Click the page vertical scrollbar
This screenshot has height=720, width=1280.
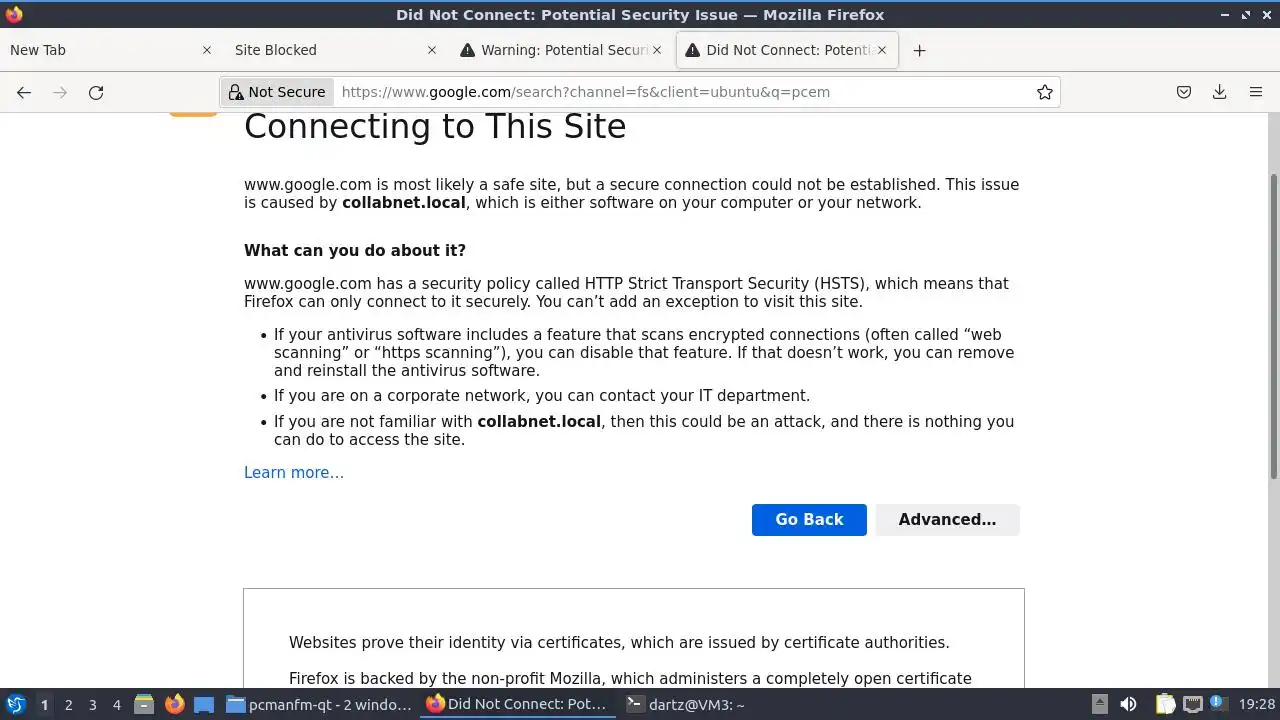(1273, 326)
